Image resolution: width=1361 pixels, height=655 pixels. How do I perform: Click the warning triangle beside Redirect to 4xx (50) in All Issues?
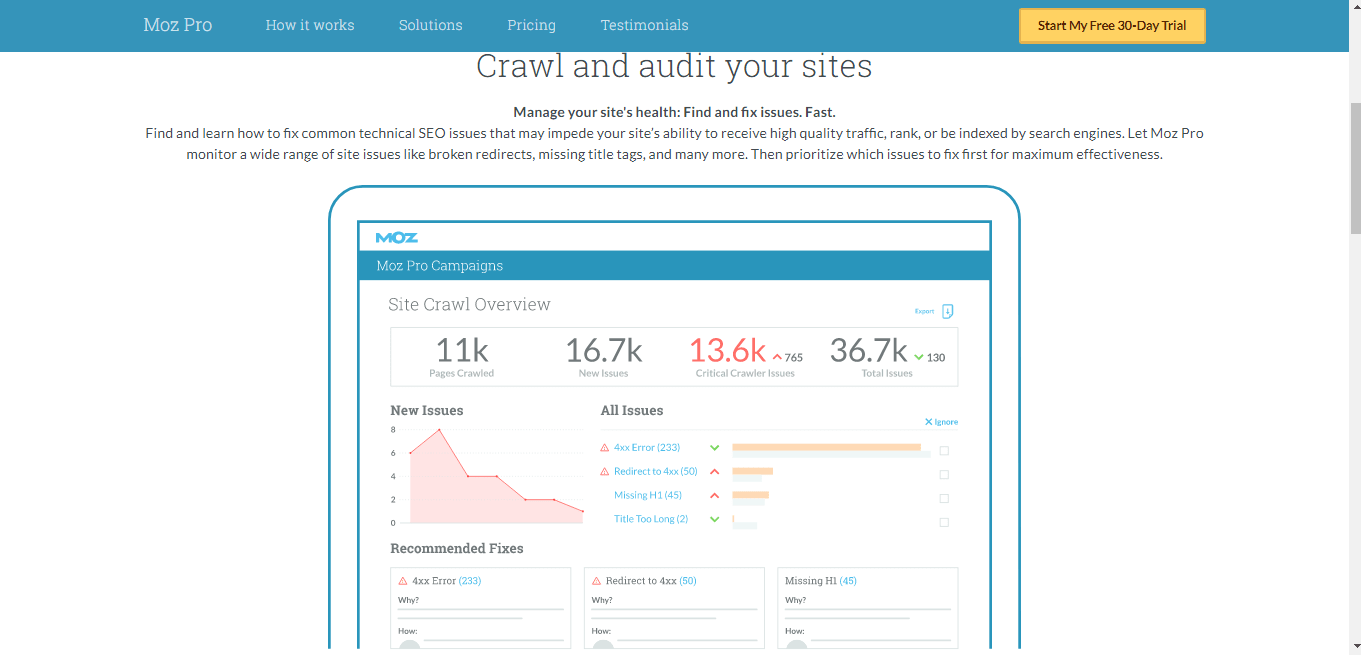604,472
